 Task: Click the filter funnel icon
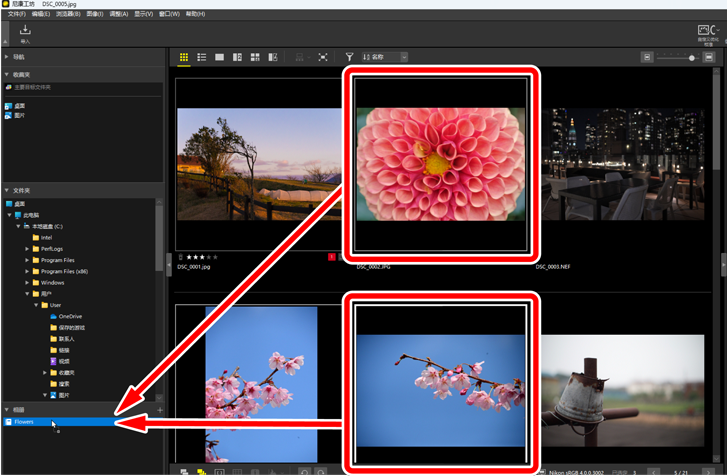coord(349,58)
